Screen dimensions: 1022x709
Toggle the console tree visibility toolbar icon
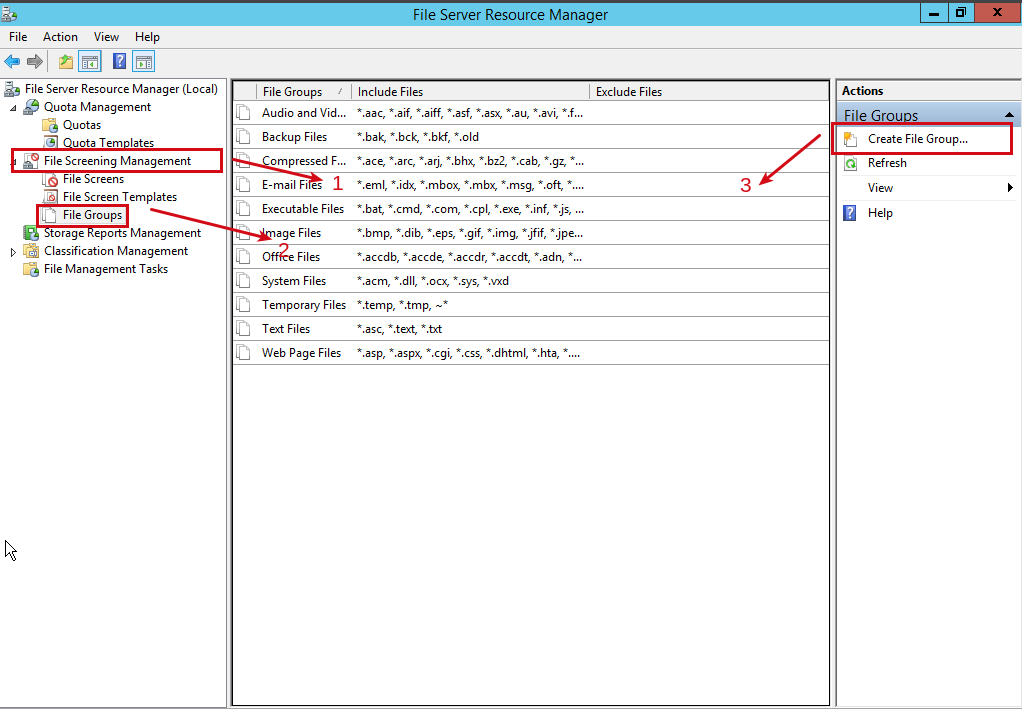point(89,61)
